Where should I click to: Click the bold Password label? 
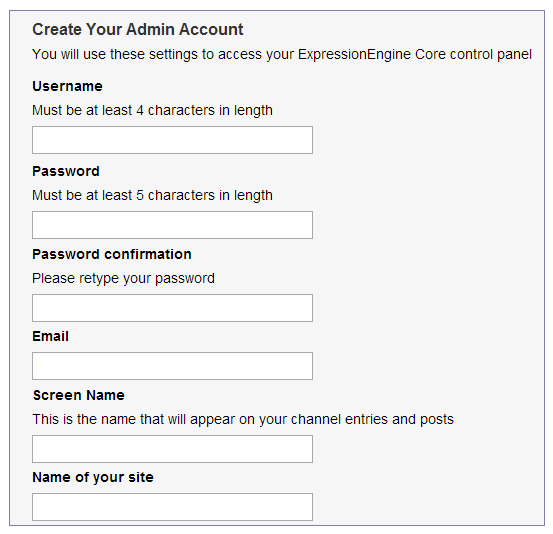[x=66, y=171]
